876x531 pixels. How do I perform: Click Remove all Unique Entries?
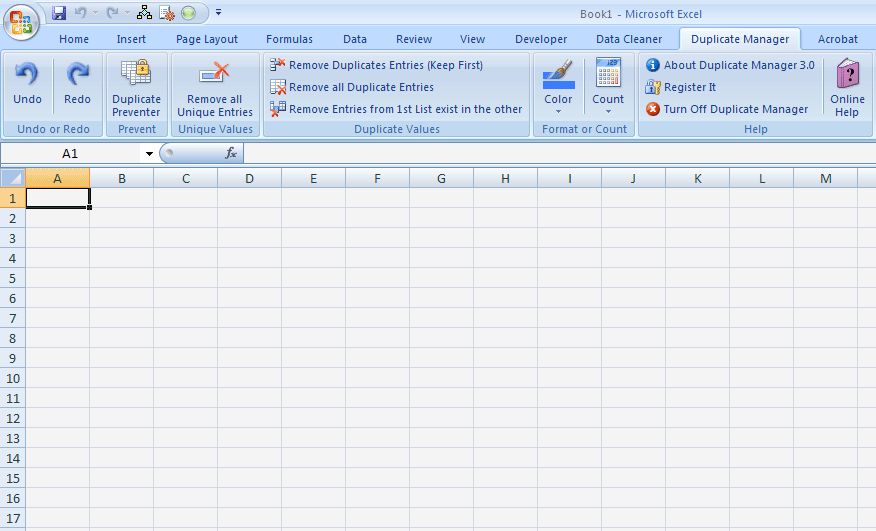click(x=215, y=88)
